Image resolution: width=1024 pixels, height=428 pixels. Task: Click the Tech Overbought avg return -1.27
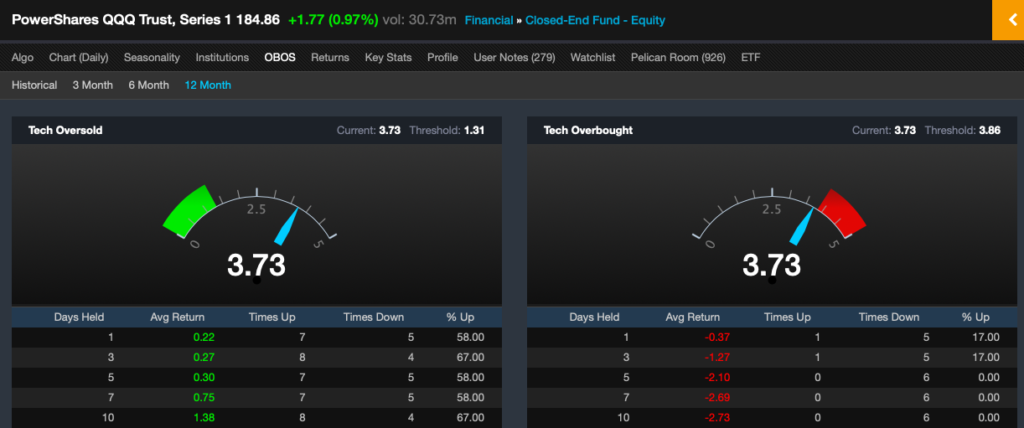717,357
